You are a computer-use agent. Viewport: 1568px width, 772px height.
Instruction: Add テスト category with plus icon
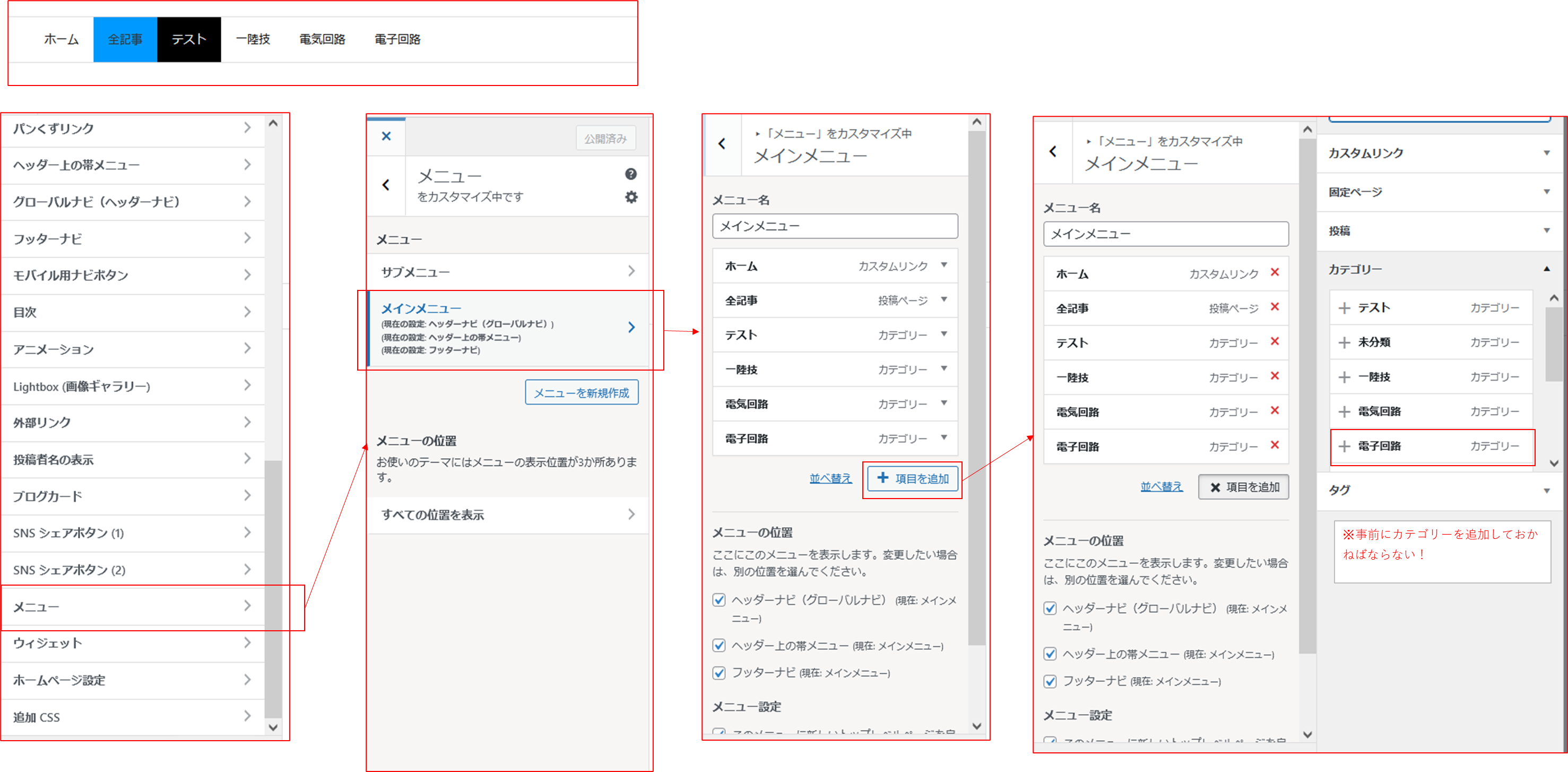pyautogui.click(x=1344, y=308)
